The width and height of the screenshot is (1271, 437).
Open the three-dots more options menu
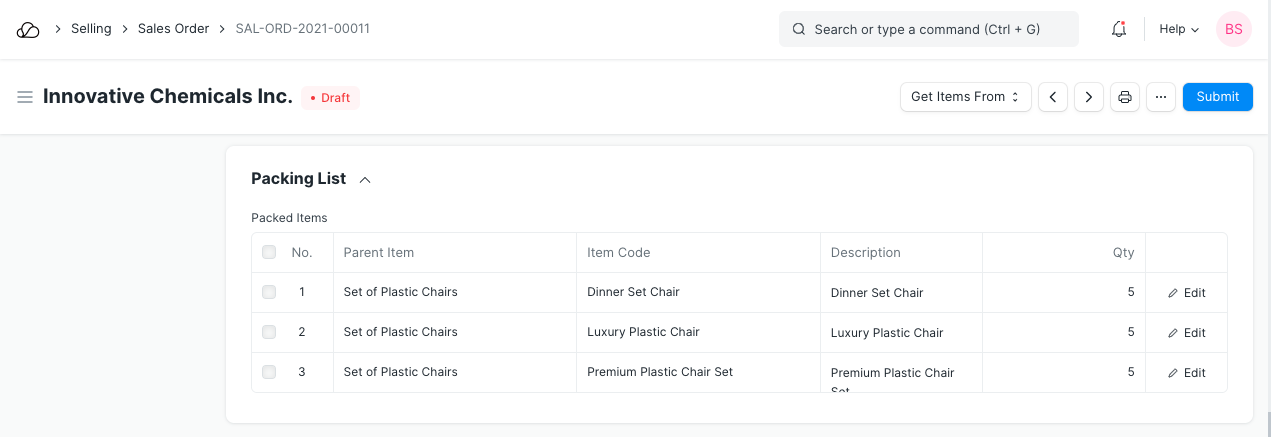tap(1160, 97)
